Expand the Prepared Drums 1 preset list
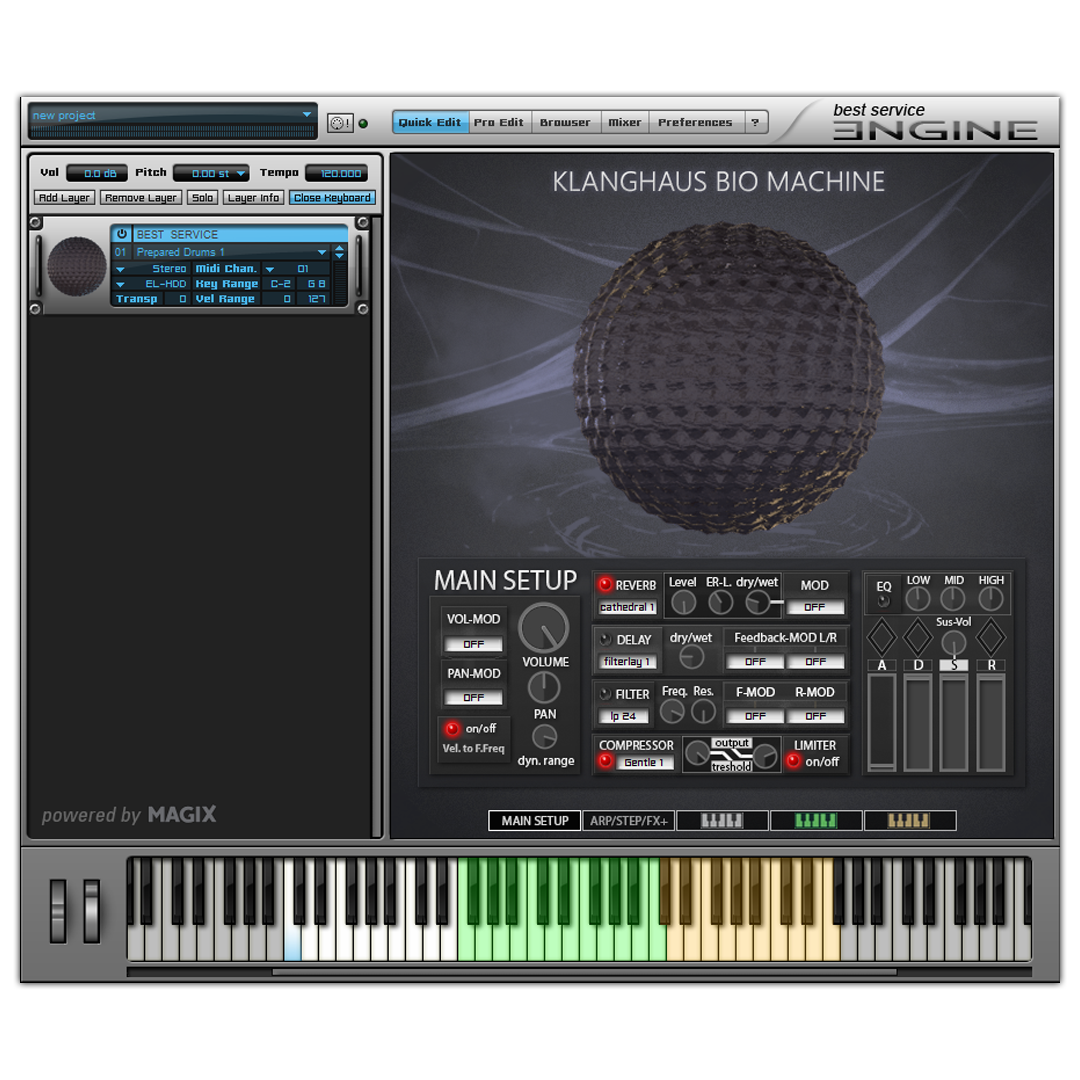The image size is (1080, 1080). click(x=322, y=252)
